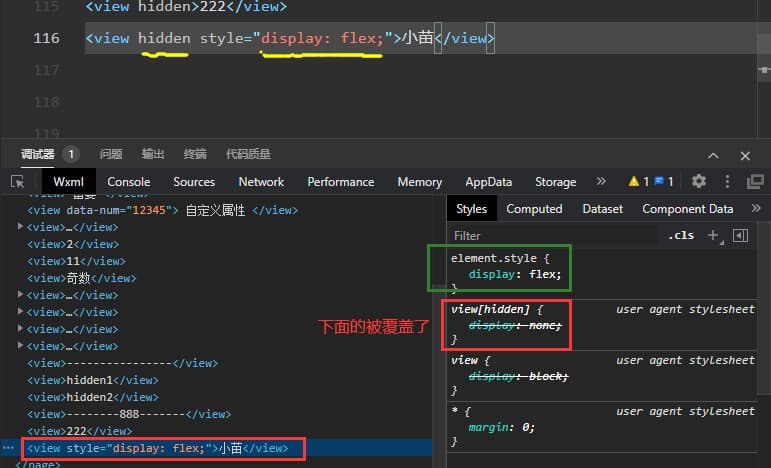Viewport: 771px width, 468px height.
Task: Switch to the Console tab
Action: 128,181
